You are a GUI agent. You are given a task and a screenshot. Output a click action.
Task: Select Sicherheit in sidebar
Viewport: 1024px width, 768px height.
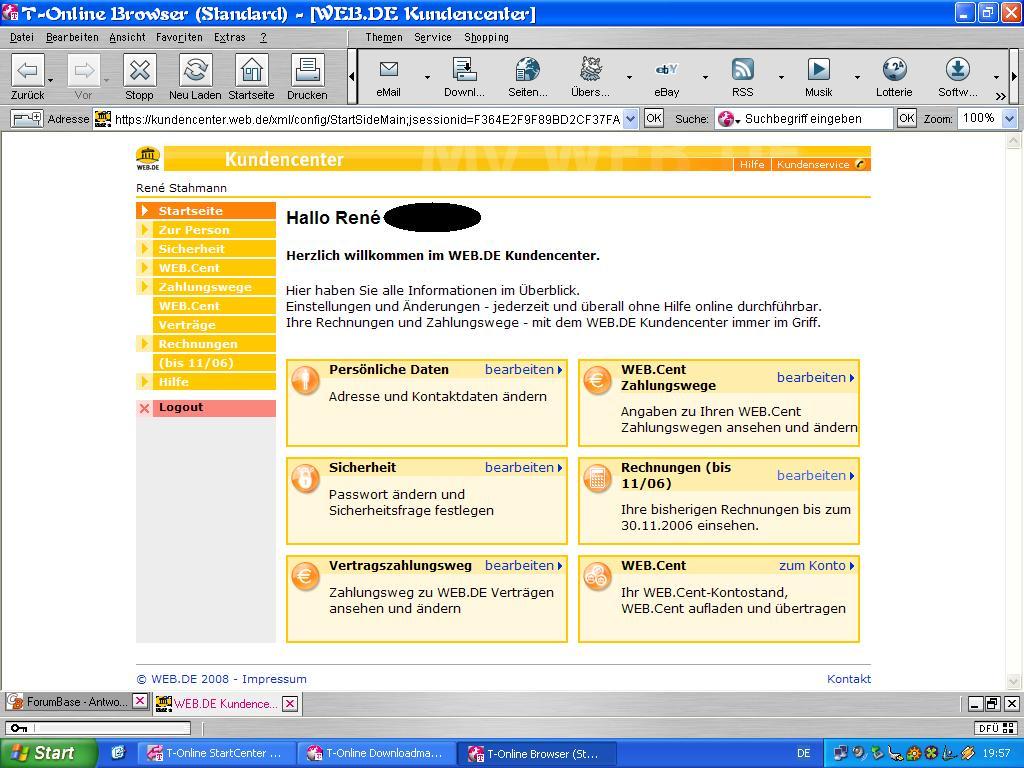point(206,249)
